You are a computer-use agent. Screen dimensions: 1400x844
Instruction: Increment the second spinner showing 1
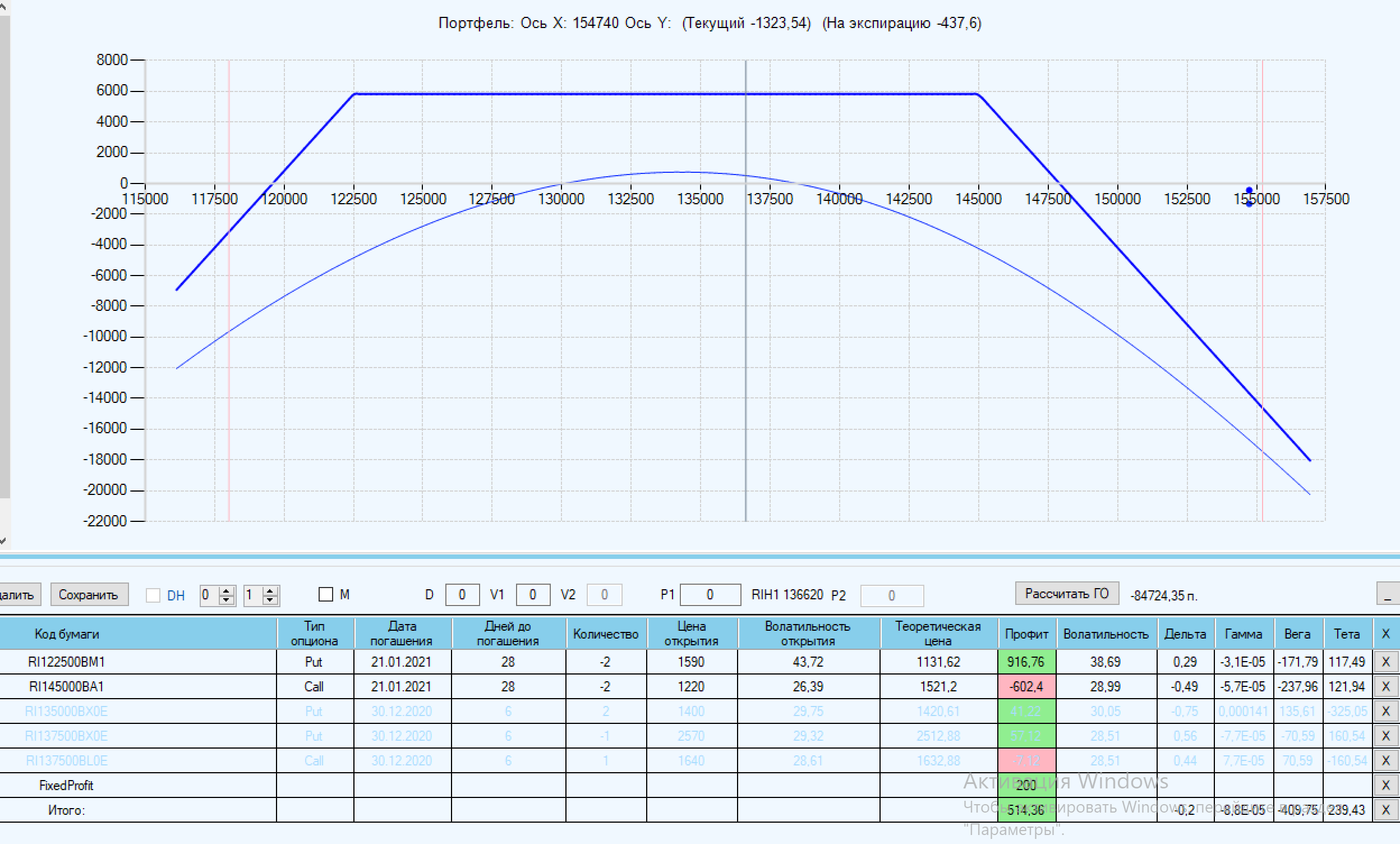[x=270, y=590]
